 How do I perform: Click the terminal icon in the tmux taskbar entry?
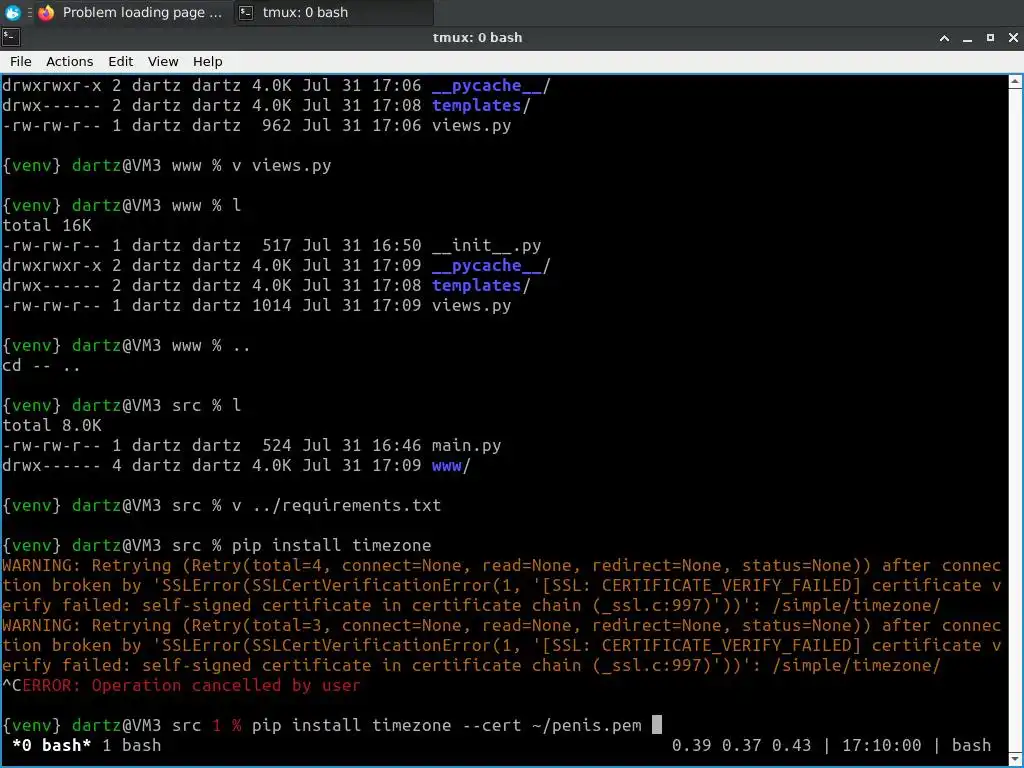[246, 12]
